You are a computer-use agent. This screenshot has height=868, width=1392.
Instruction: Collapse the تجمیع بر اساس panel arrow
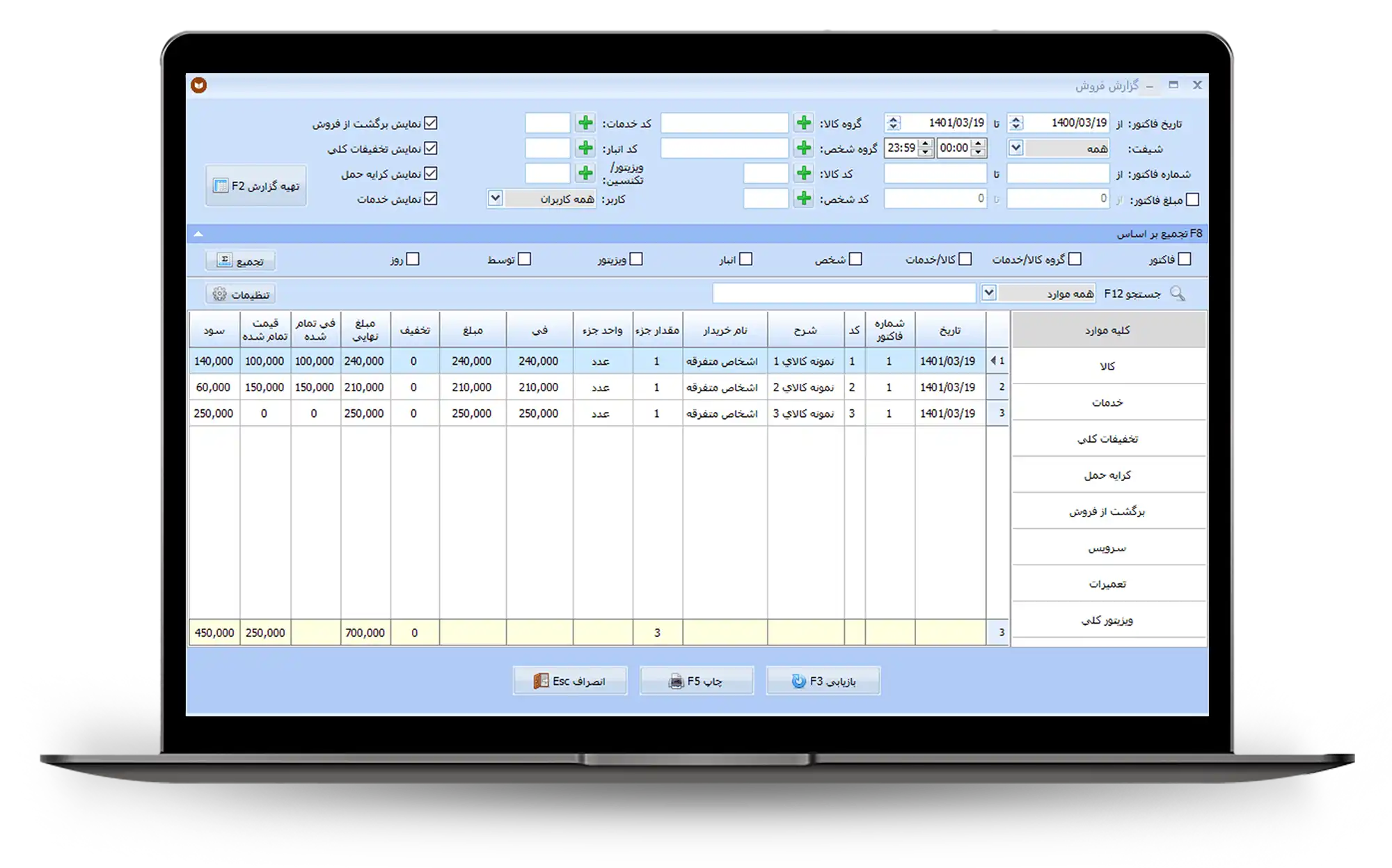click(x=198, y=234)
